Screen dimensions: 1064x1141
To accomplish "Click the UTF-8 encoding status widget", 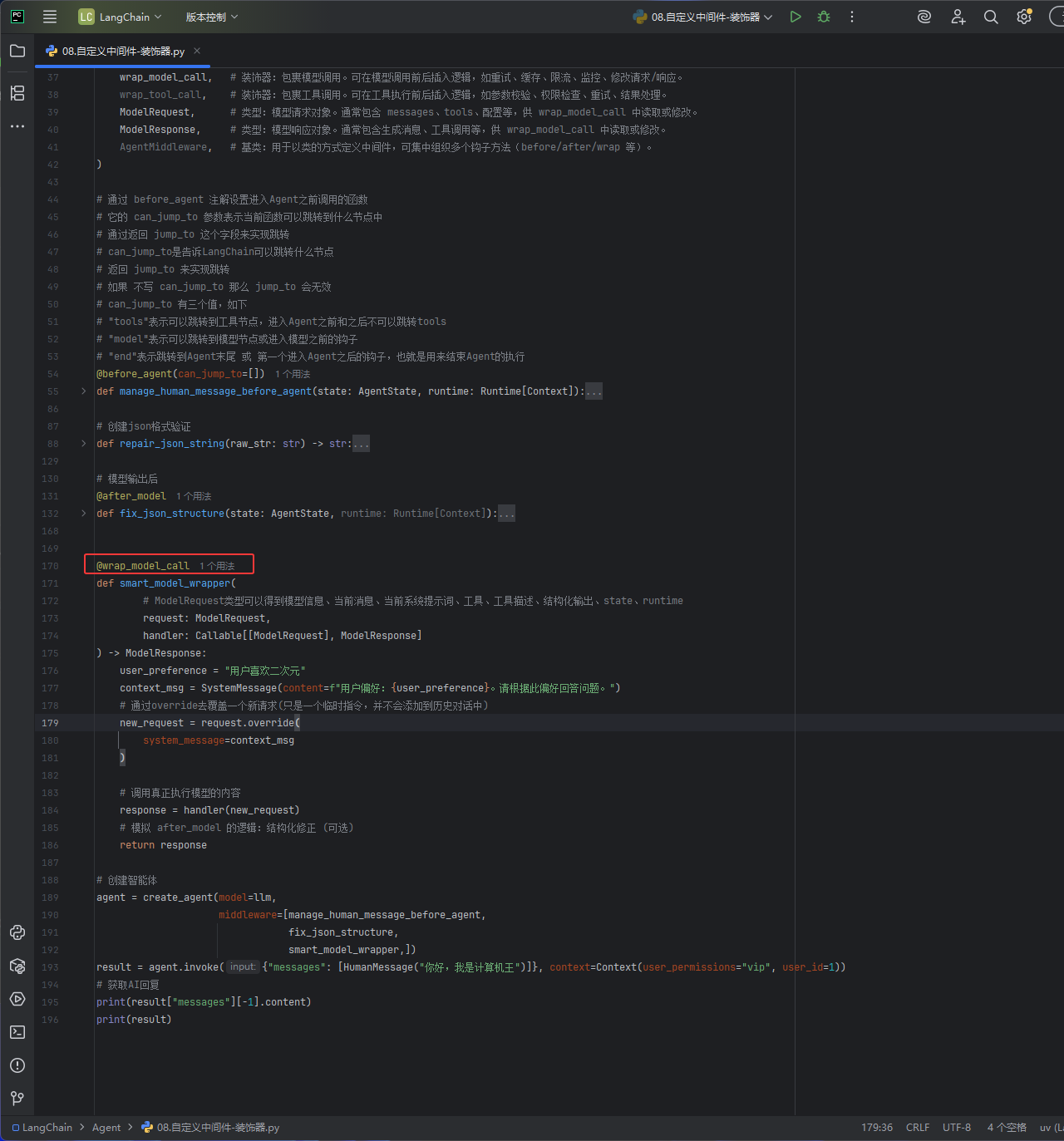I will point(957,1128).
